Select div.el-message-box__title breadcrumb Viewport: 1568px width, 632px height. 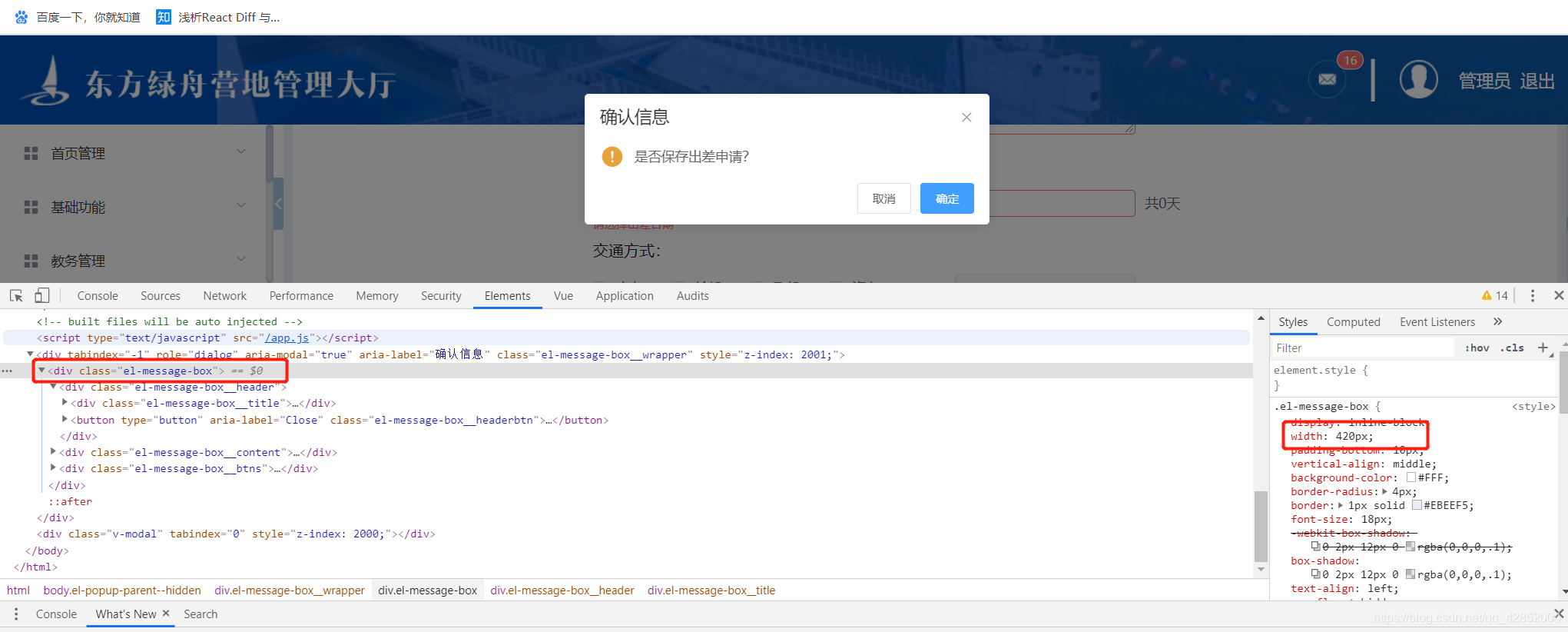click(711, 590)
